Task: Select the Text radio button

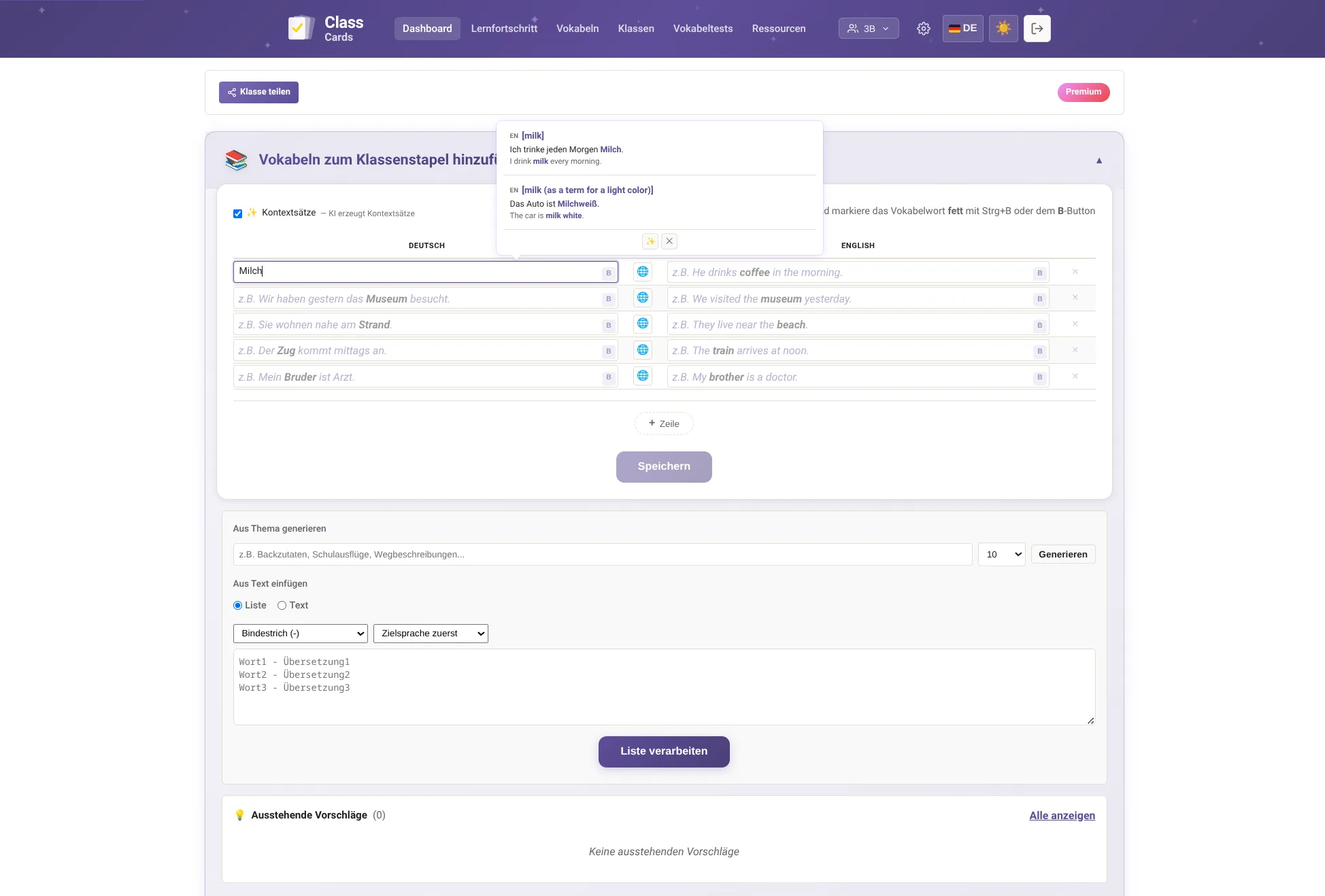Action: tap(282, 605)
